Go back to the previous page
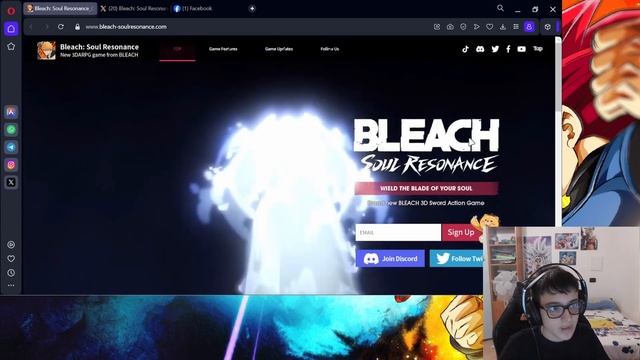This screenshot has width=640, height=360. (x=31, y=27)
